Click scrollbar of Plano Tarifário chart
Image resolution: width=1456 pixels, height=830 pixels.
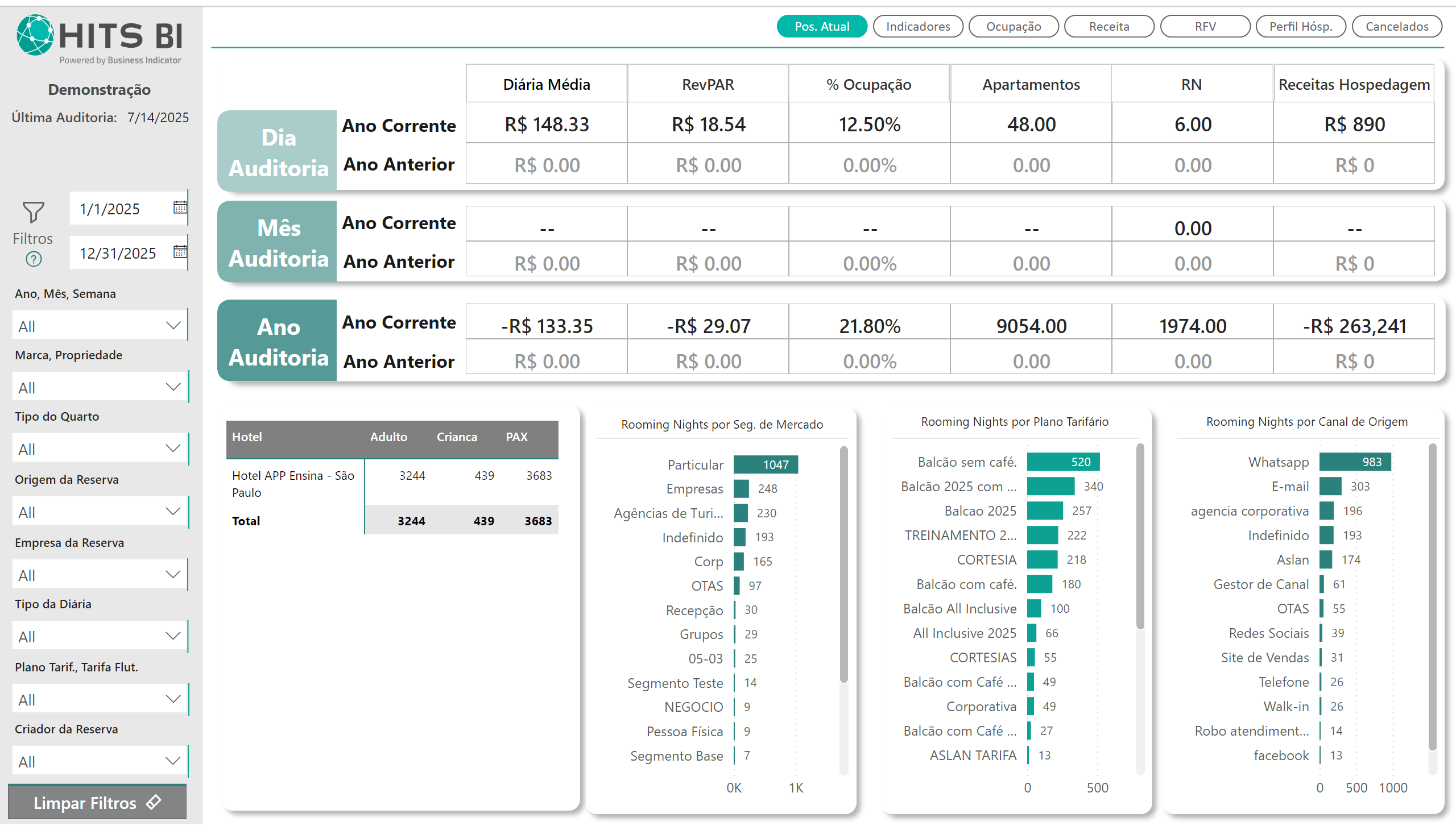[x=1139, y=536]
